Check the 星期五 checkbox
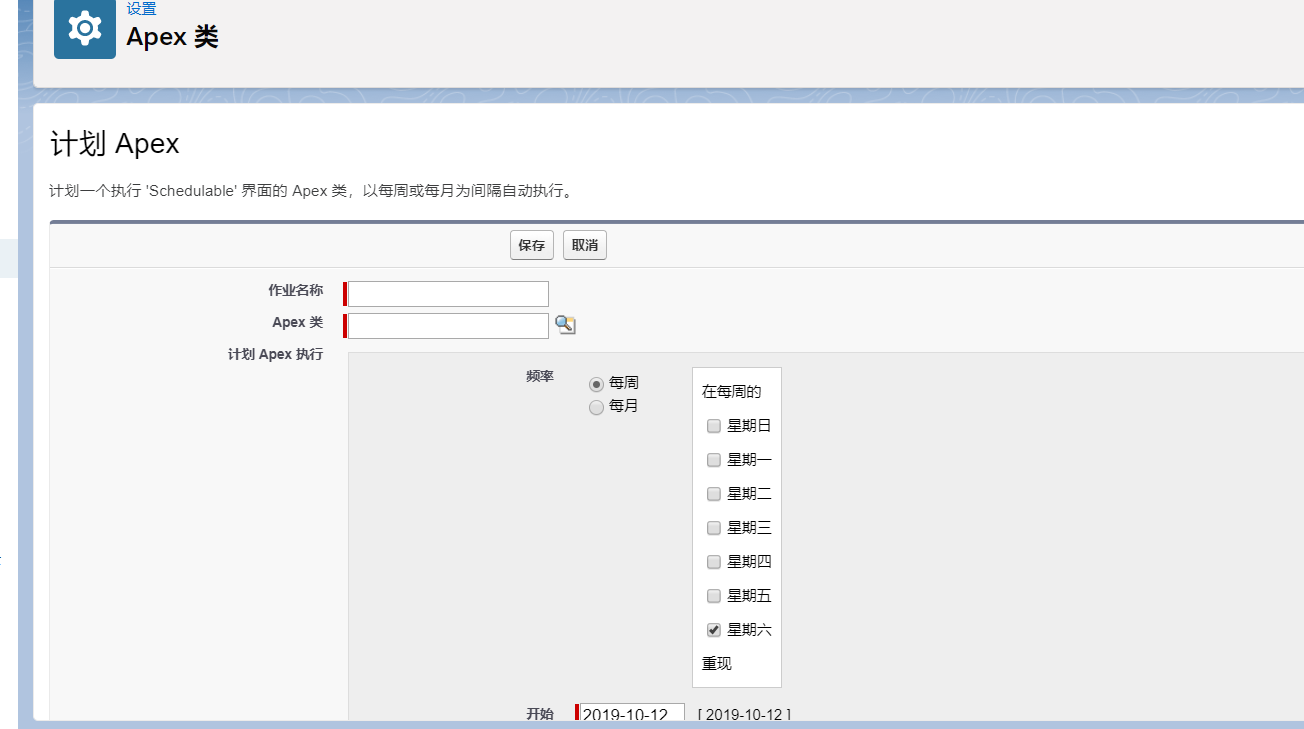The width and height of the screenshot is (1304, 729). pyautogui.click(x=714, y=596)
